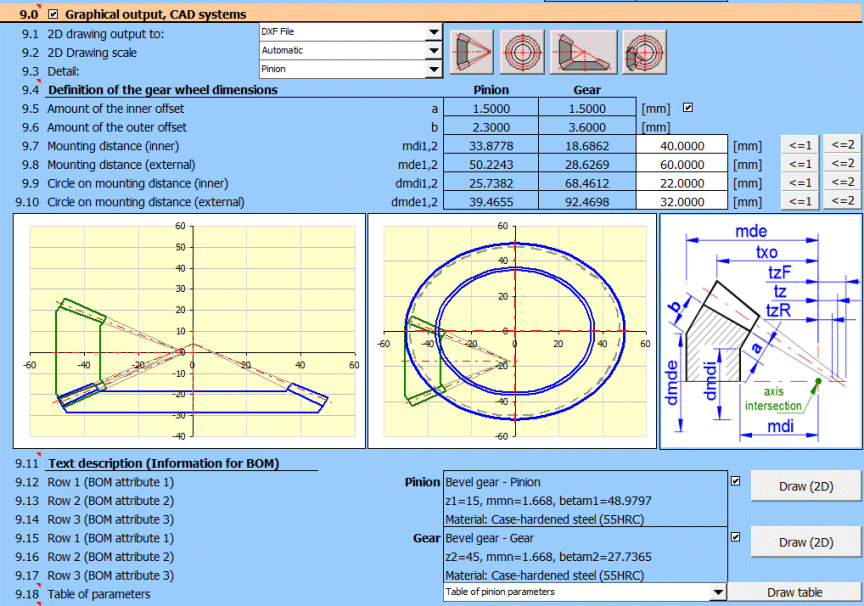Viewport: 864px width, 606px height.
Task: Click the 'z1=15, mmn=1.668, betam1=48.9797' row
Action: pos(585,501)
